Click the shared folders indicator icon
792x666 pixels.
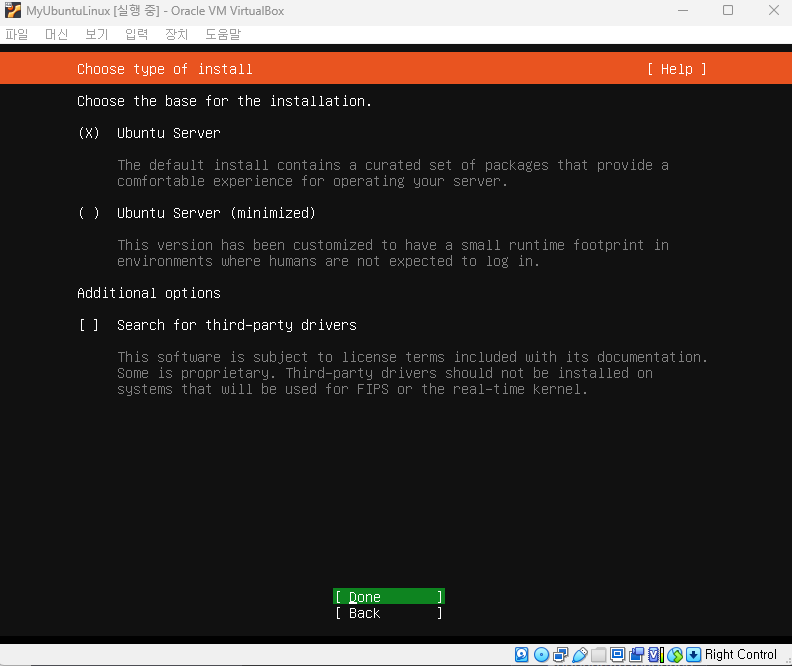pos(599,655)
